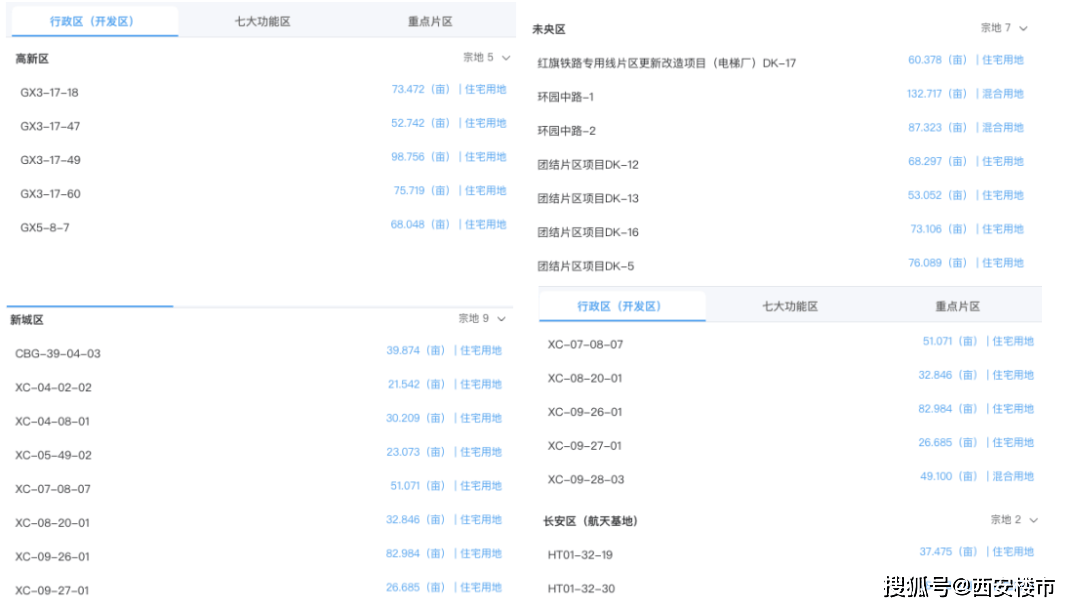The height and width of the screenshot is (610, 1080).
Task: Open parcel 团结片区项目DK-5
Action: 585,265
